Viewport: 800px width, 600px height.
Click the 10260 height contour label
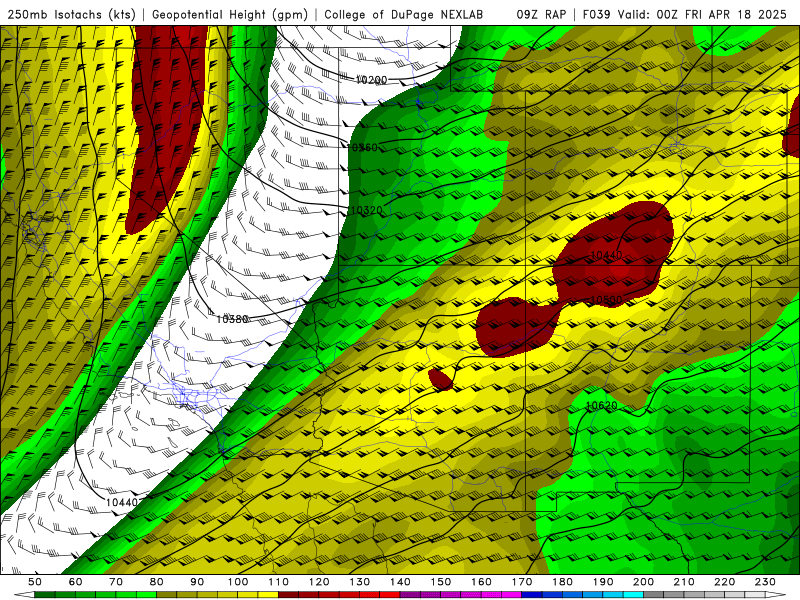pos(362,147)
